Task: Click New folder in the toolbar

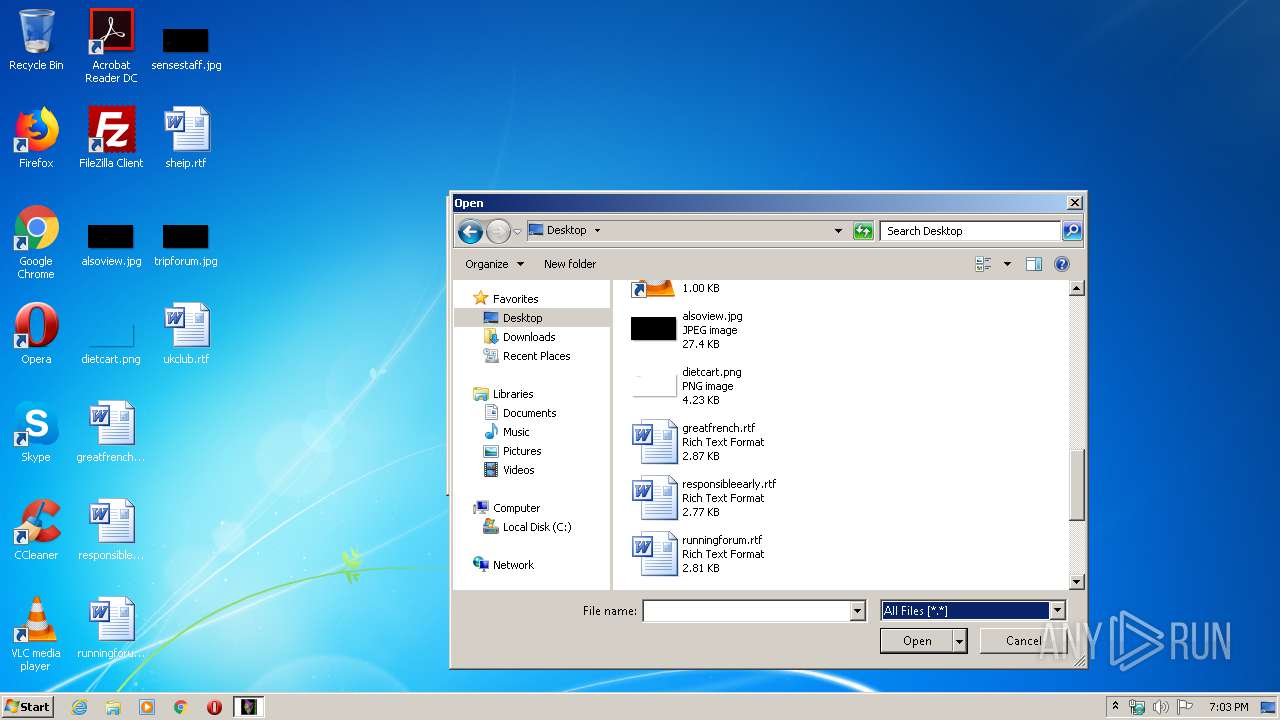Action: tap(570, 264)
